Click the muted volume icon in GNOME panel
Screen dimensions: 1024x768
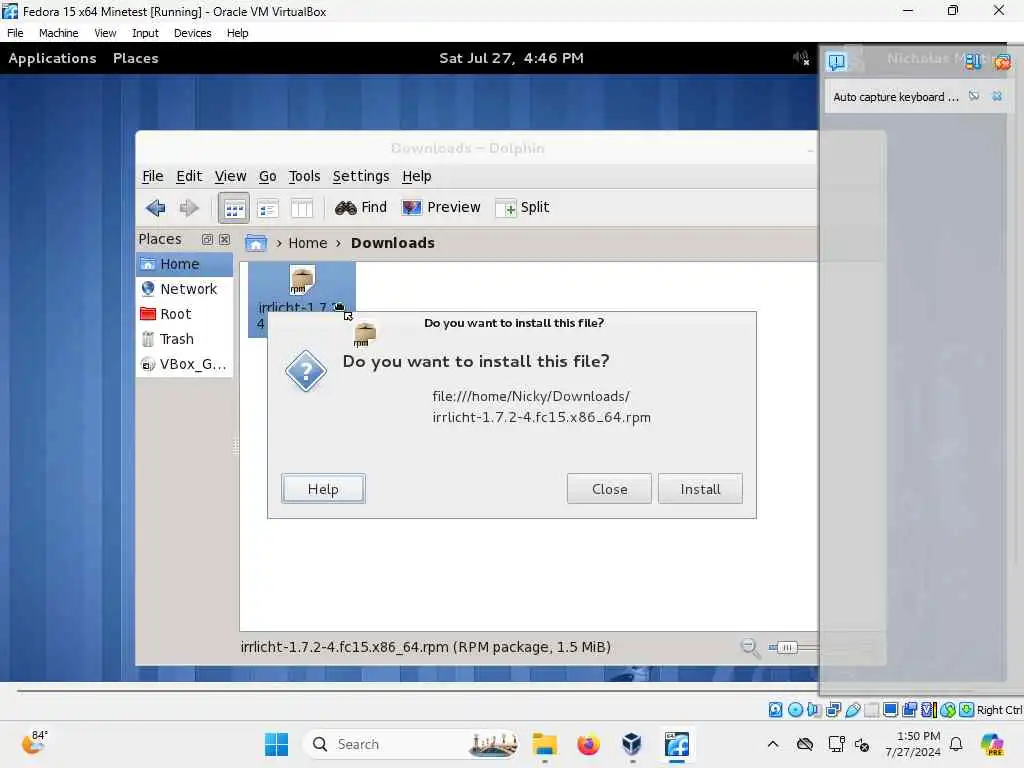[x=801, y=58]
